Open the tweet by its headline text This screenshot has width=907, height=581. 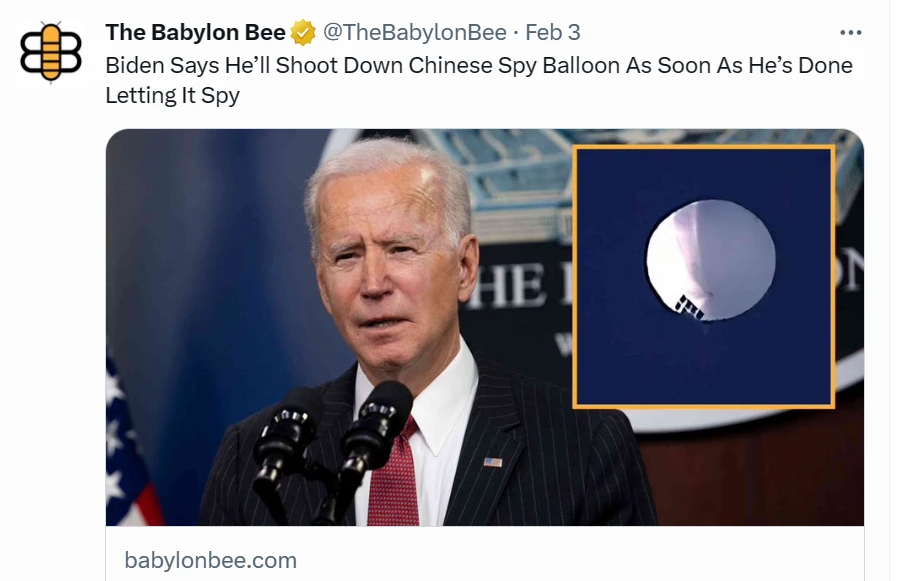[479, 80]
